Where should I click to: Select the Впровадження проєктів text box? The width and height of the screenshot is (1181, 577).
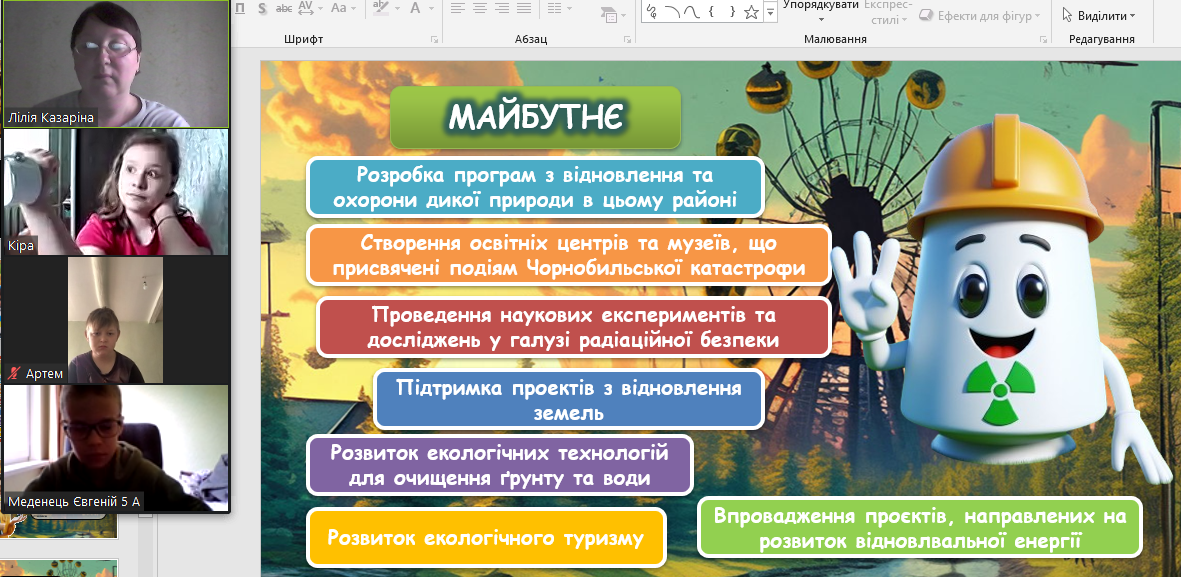920,527
